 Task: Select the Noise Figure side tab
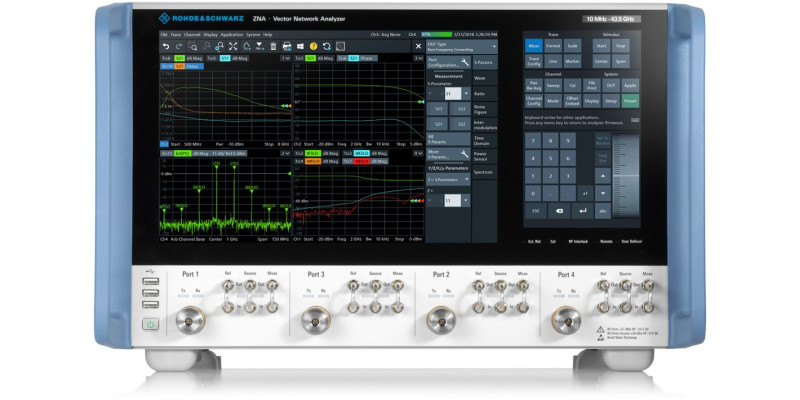click(x=478, y=109)
